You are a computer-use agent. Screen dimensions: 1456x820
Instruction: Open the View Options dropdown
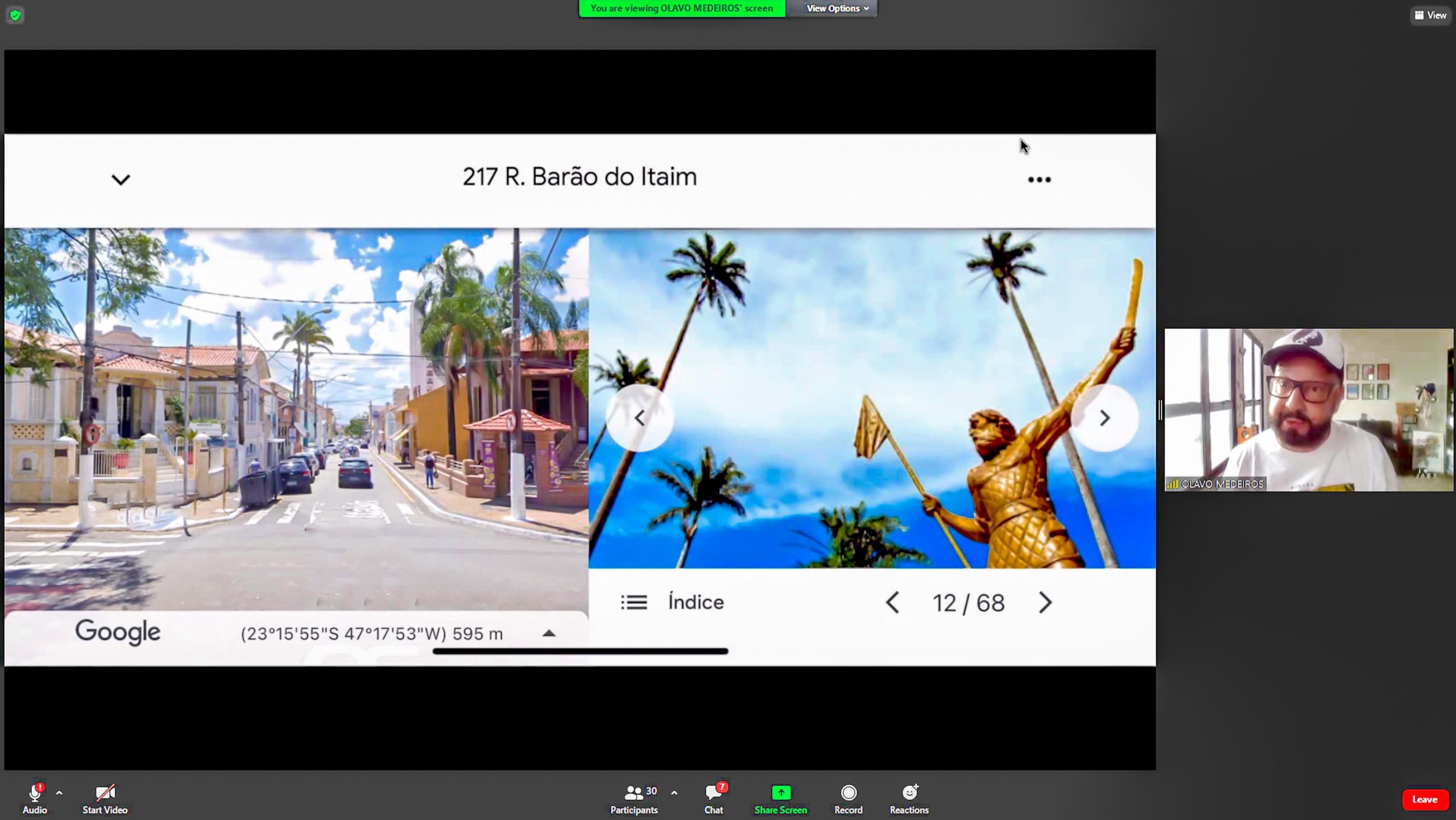[837, 8]
